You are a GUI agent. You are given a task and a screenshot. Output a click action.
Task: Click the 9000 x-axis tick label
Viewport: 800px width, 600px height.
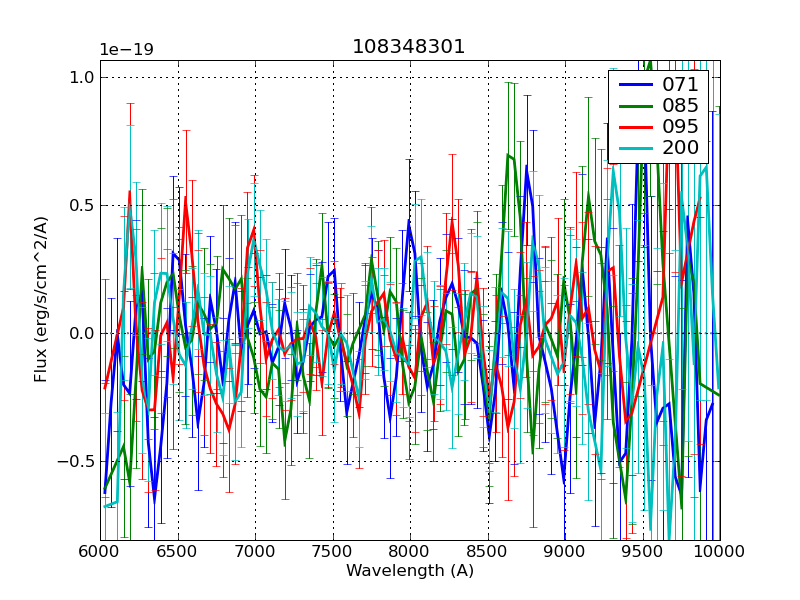565,551
